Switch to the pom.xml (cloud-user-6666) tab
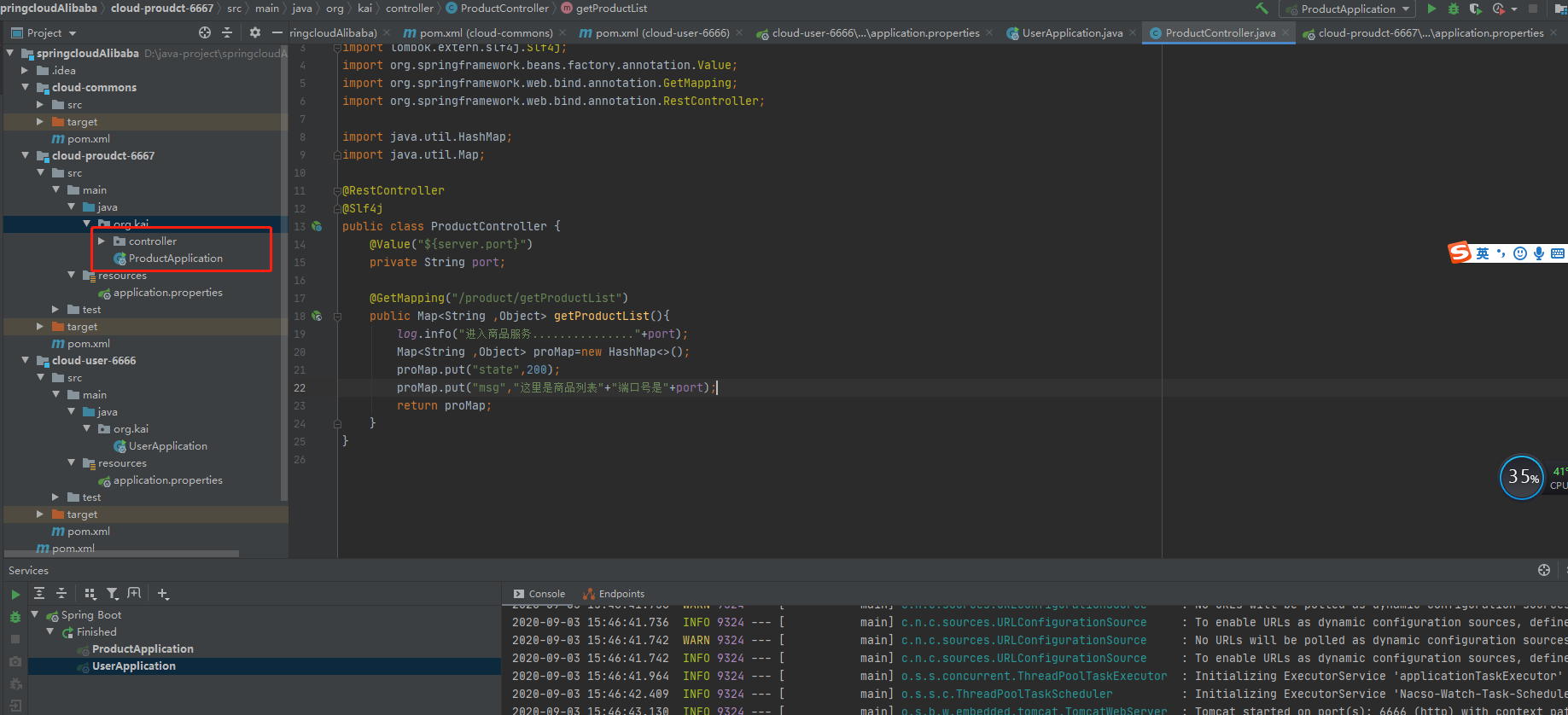 tap(655, 32)
